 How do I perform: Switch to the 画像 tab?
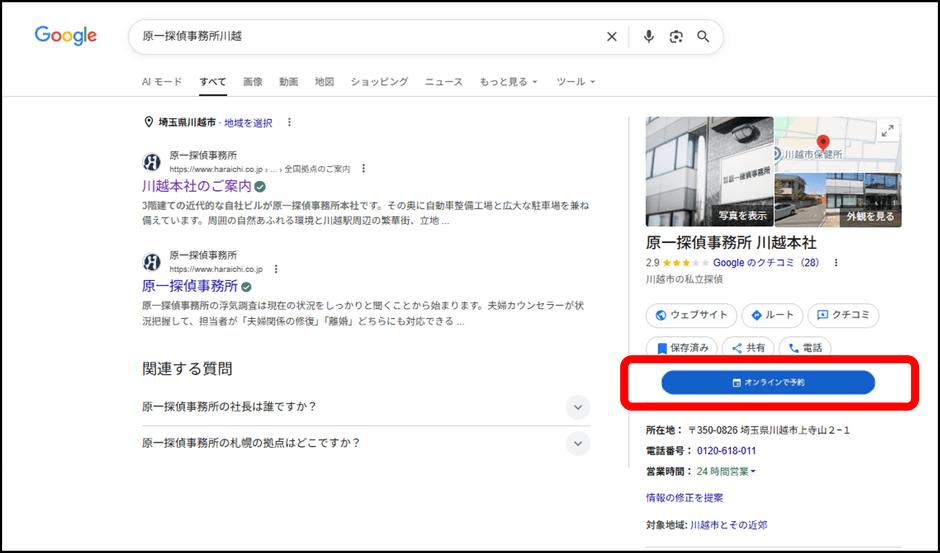(253, 82)
